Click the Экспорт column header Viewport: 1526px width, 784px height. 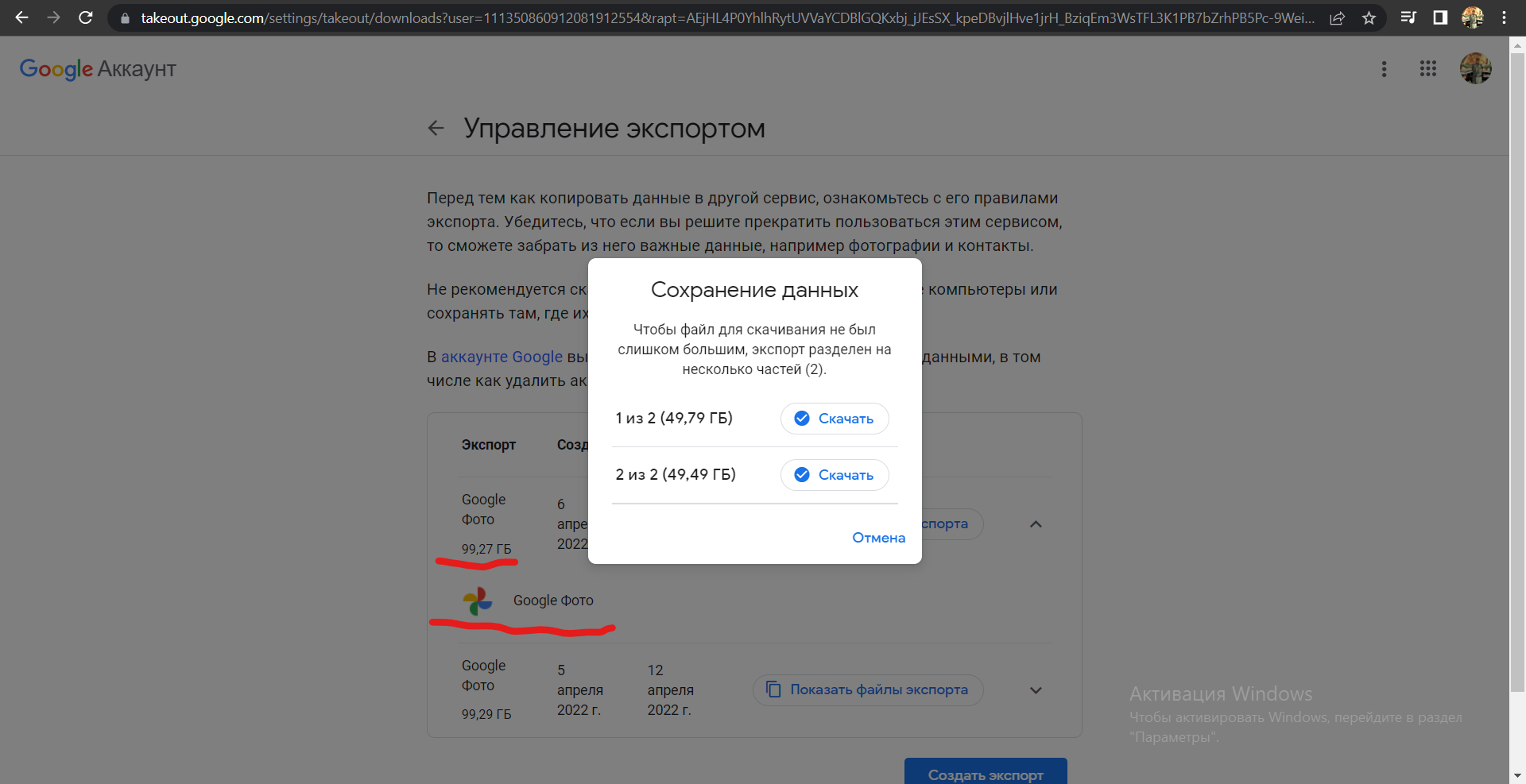pos(489,445)
